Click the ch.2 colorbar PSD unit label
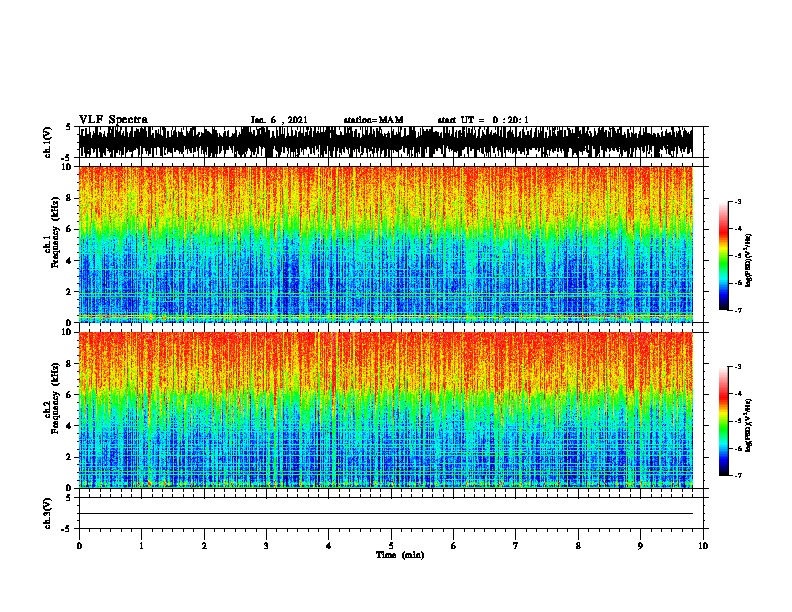 [748, 426]
